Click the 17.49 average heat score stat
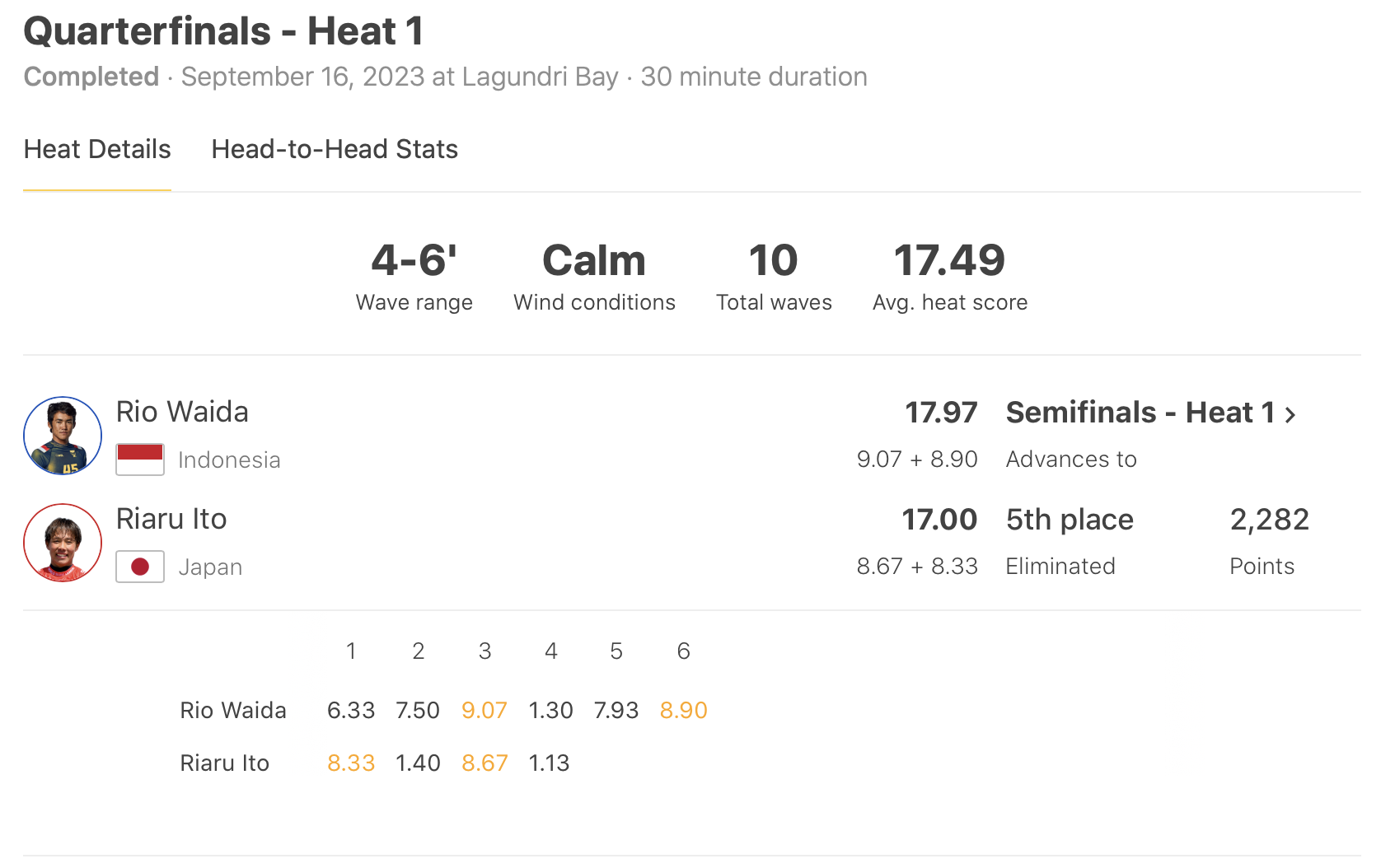The width and height of the screenshot is (1381, 868). pyautogui.click(x=949, y=261)
